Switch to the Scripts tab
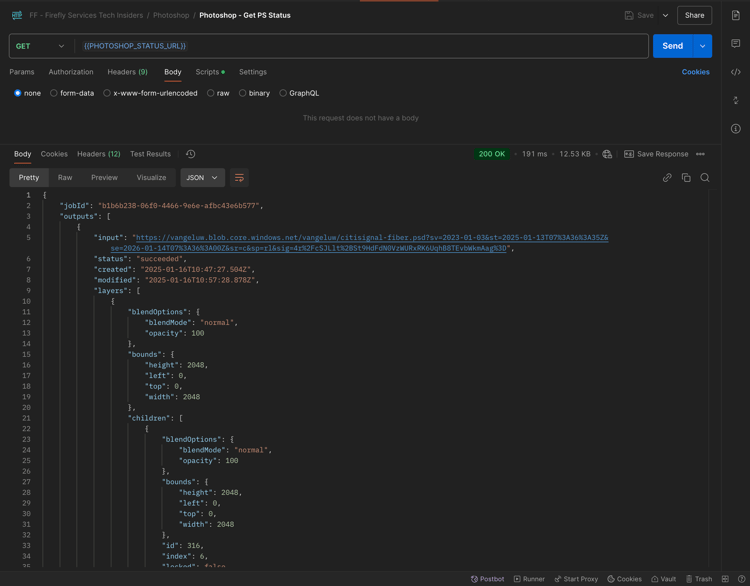 click(x=210, y=72)
